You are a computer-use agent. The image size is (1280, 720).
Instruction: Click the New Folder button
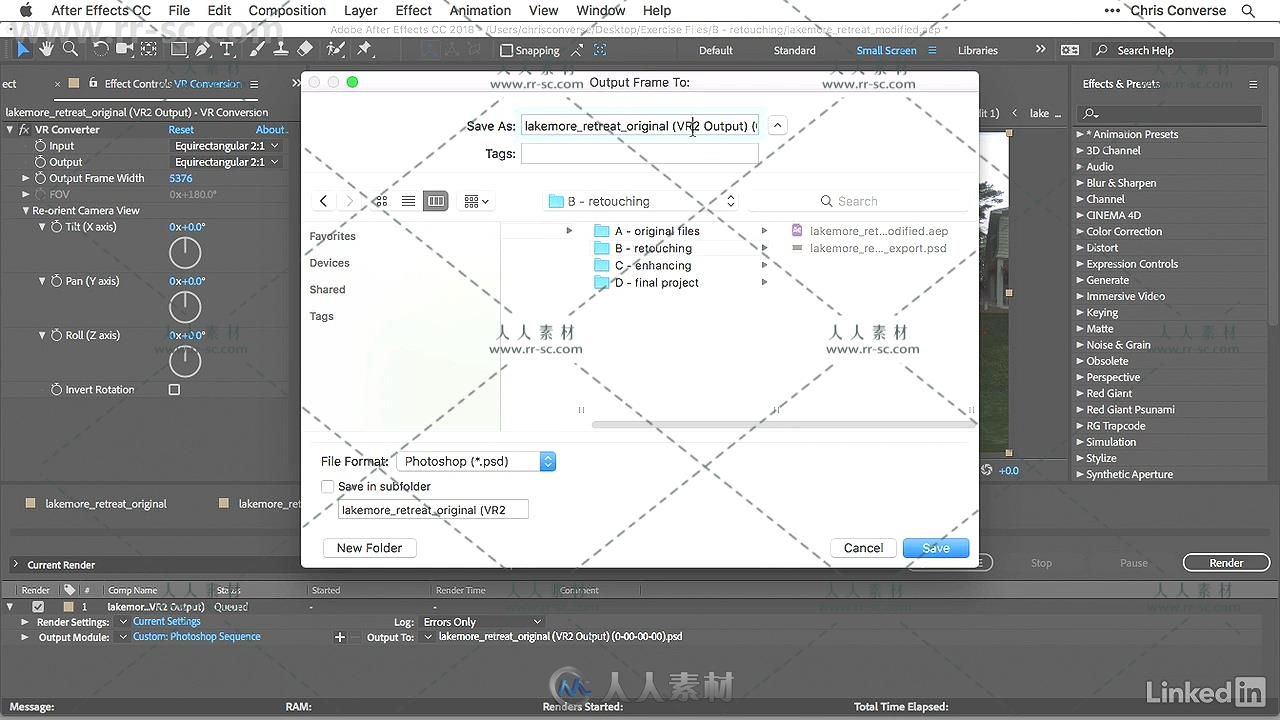tap(369, 548)
